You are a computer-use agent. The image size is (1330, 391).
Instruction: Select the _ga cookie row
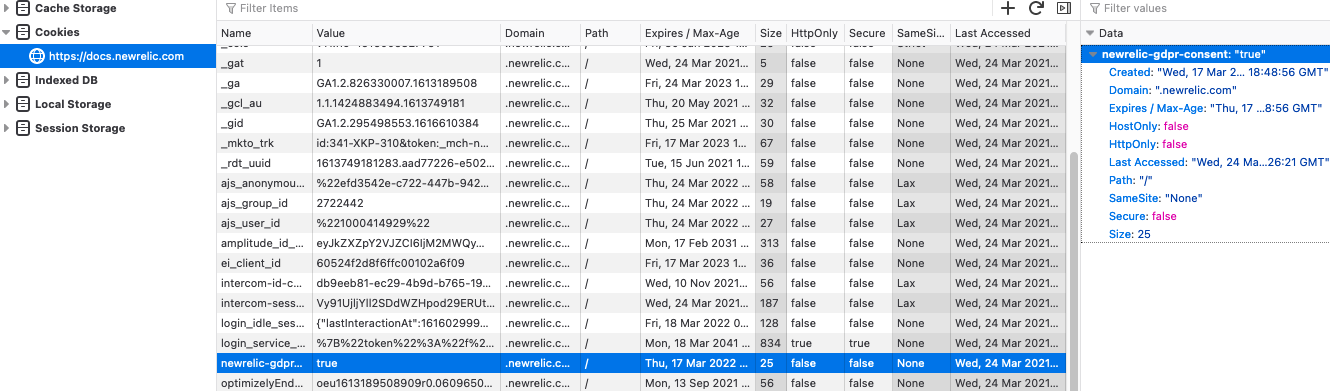coord(641,83)
